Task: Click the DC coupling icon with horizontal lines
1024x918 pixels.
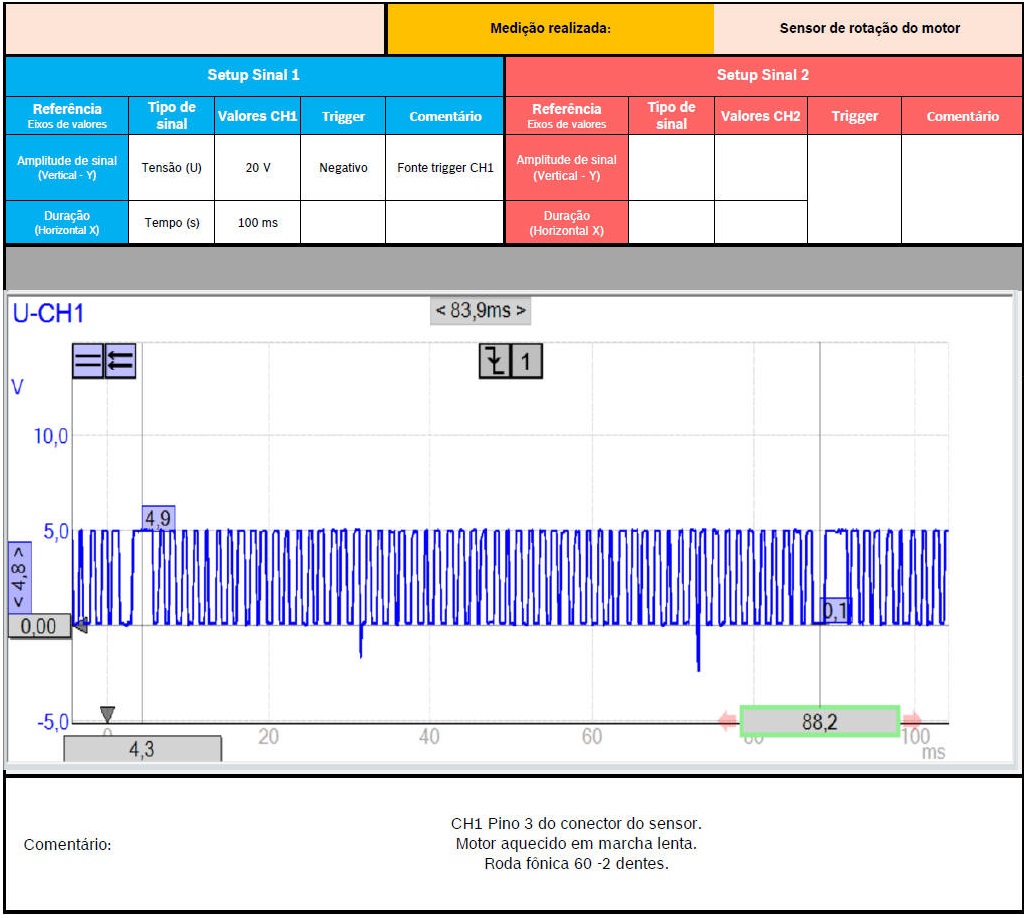Action: pos(88,362)
